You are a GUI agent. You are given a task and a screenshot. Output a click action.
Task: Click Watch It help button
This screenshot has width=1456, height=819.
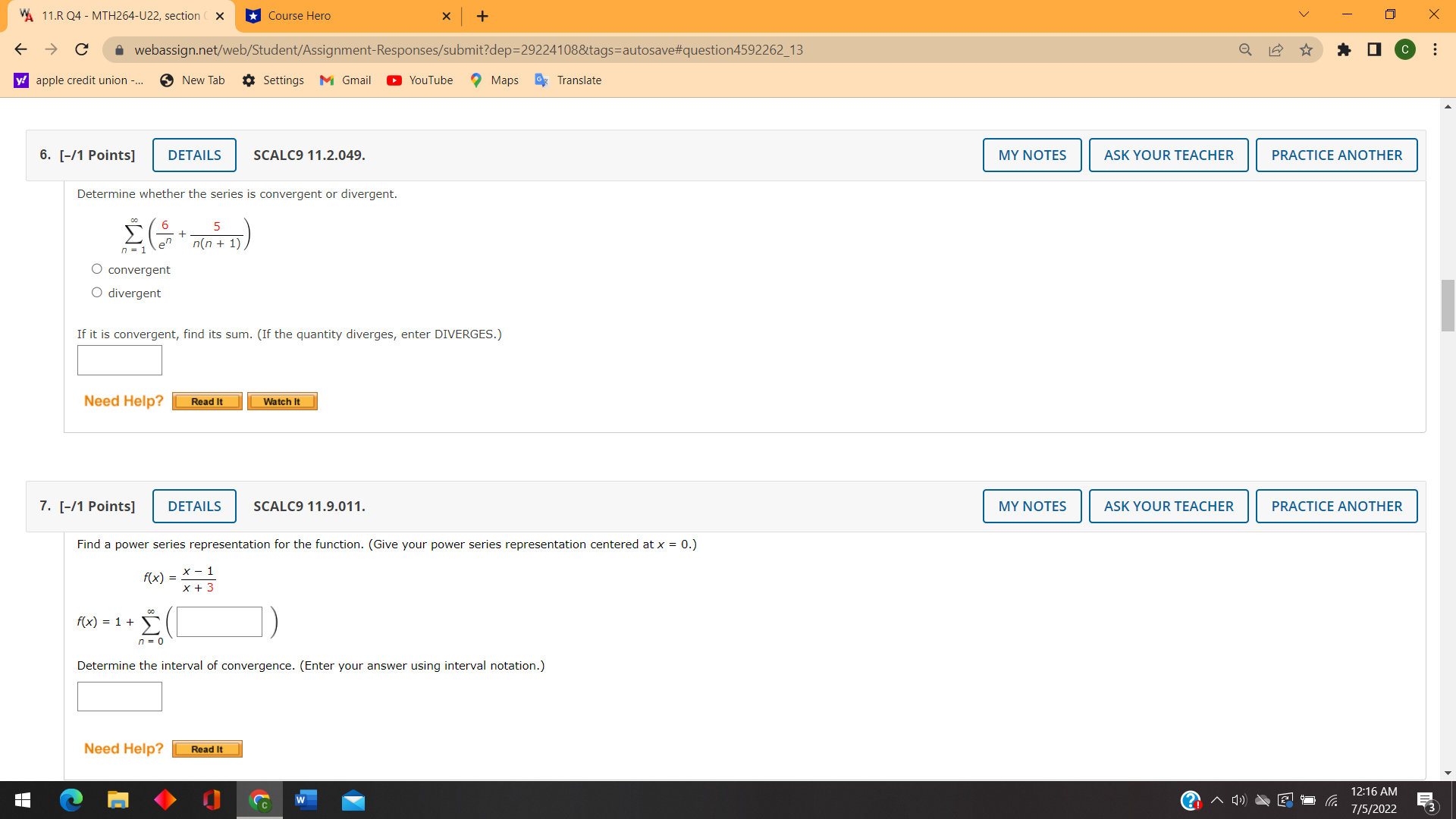(282, 402)
